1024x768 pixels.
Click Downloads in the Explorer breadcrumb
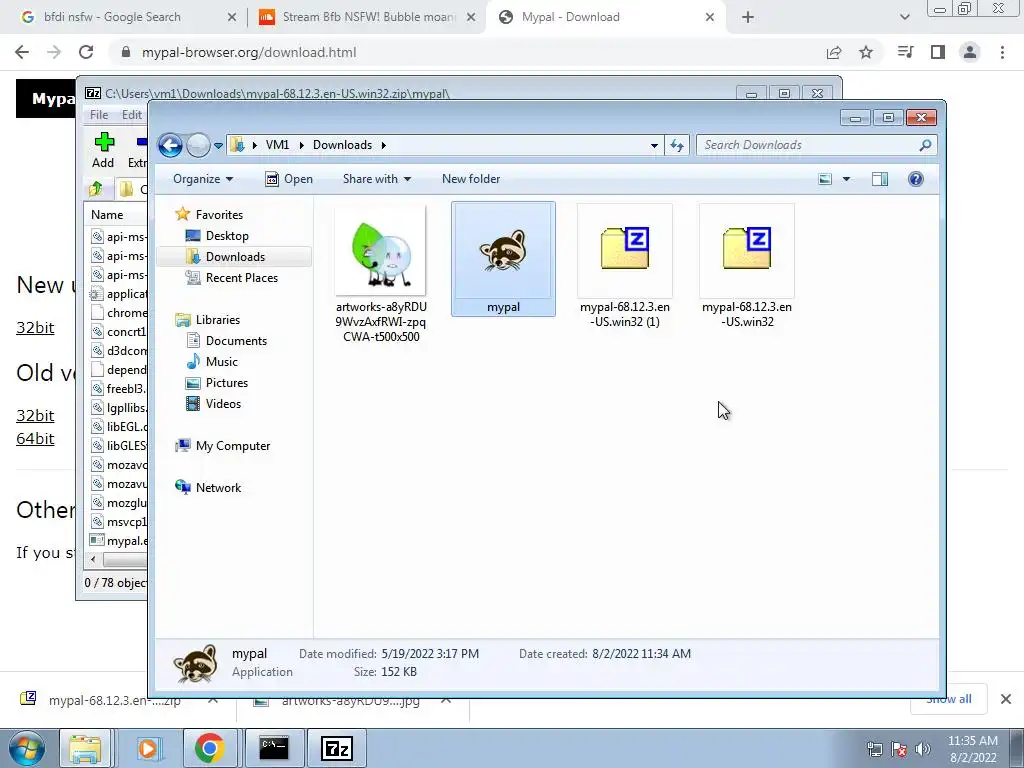pos(342,145)
